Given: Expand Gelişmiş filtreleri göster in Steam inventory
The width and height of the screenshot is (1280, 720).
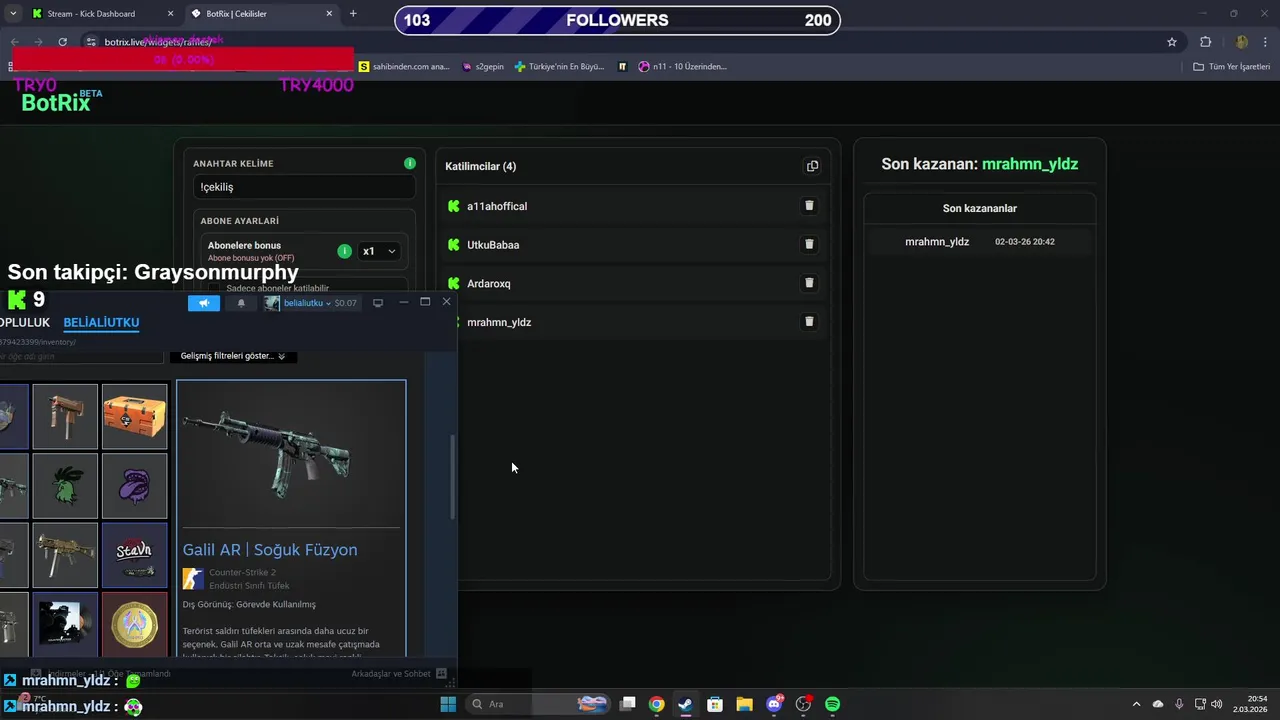Looking at the screenshot, I should click(x=232, y=356).
